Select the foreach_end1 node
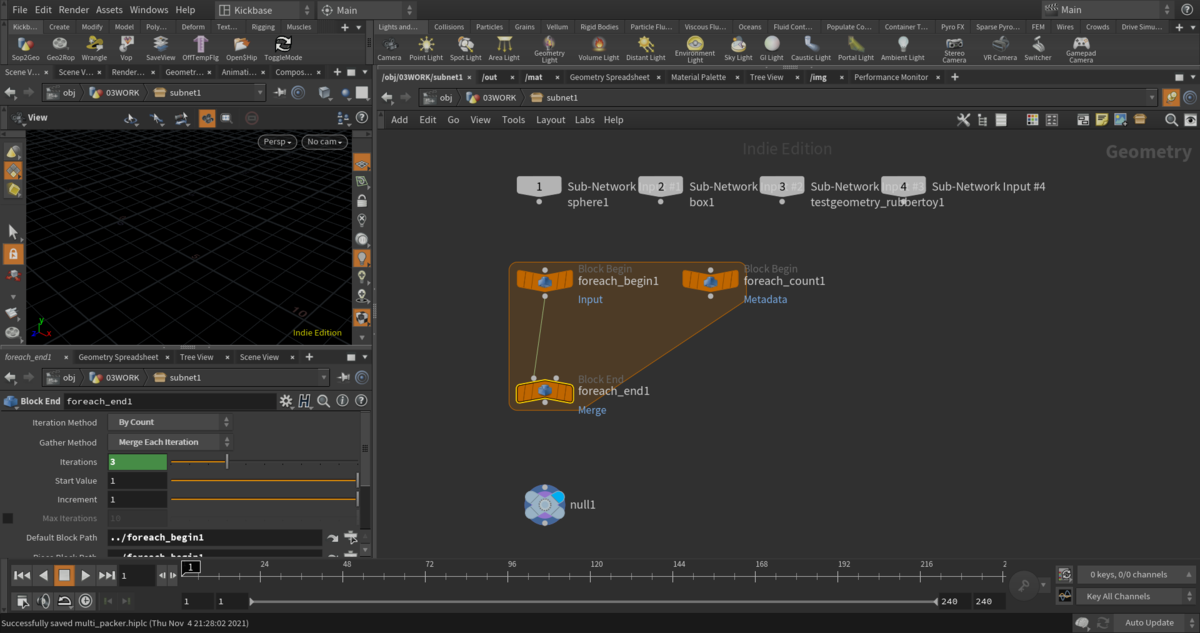 pos(545,391)
